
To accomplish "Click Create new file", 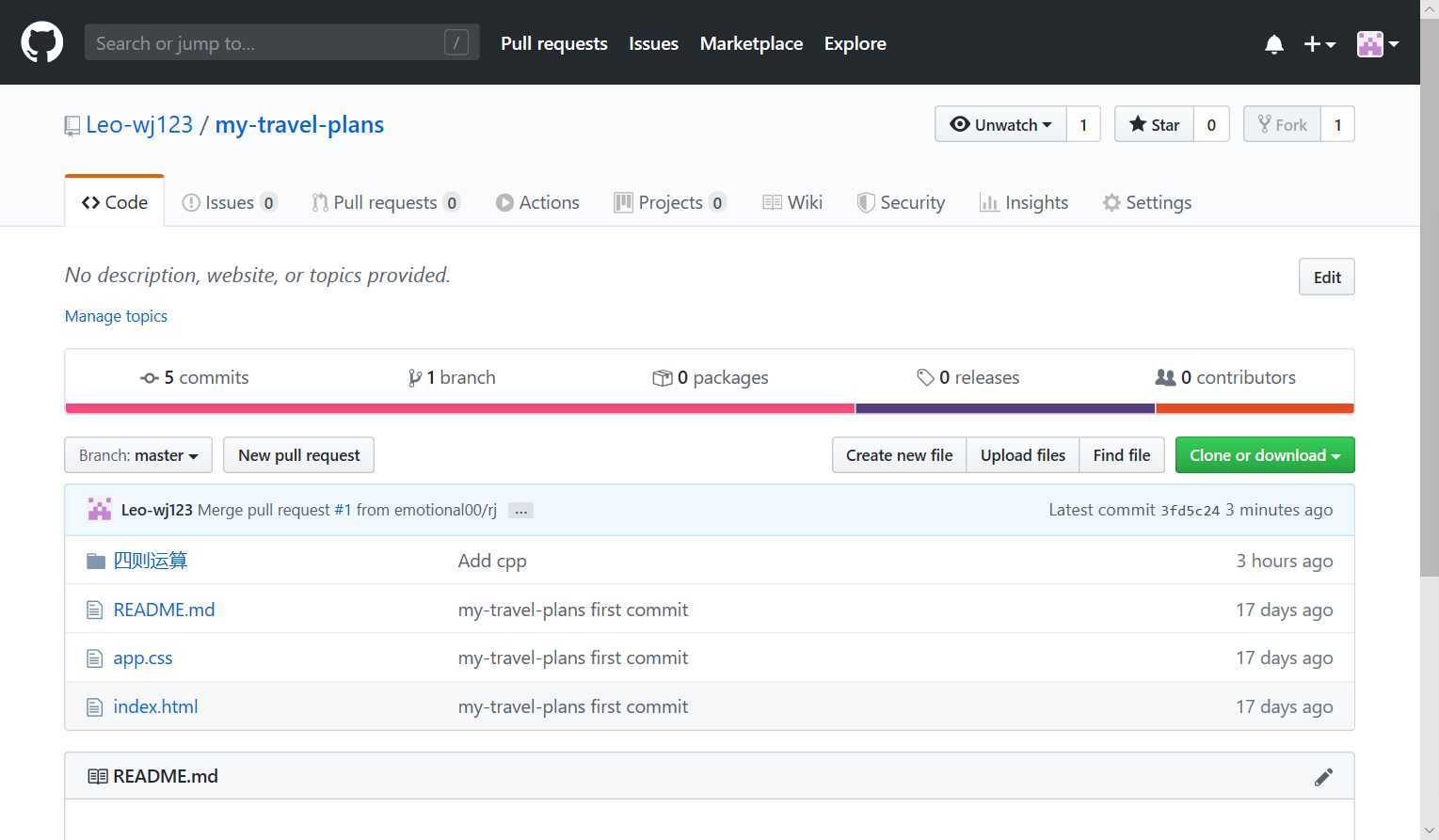I will pyautogui.click(x=899, y=455).
